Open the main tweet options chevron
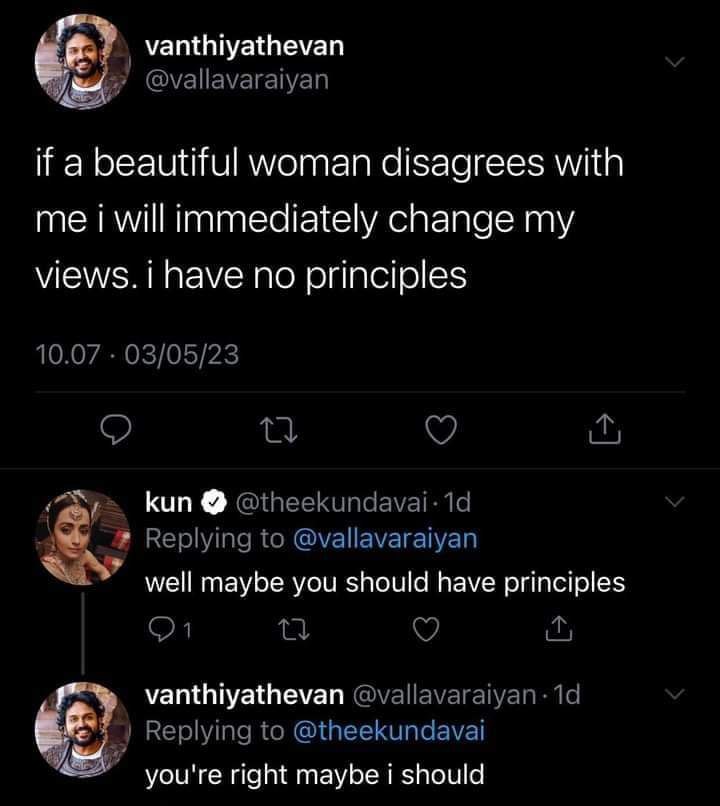 pyautogui.click(x=677, y=62)
